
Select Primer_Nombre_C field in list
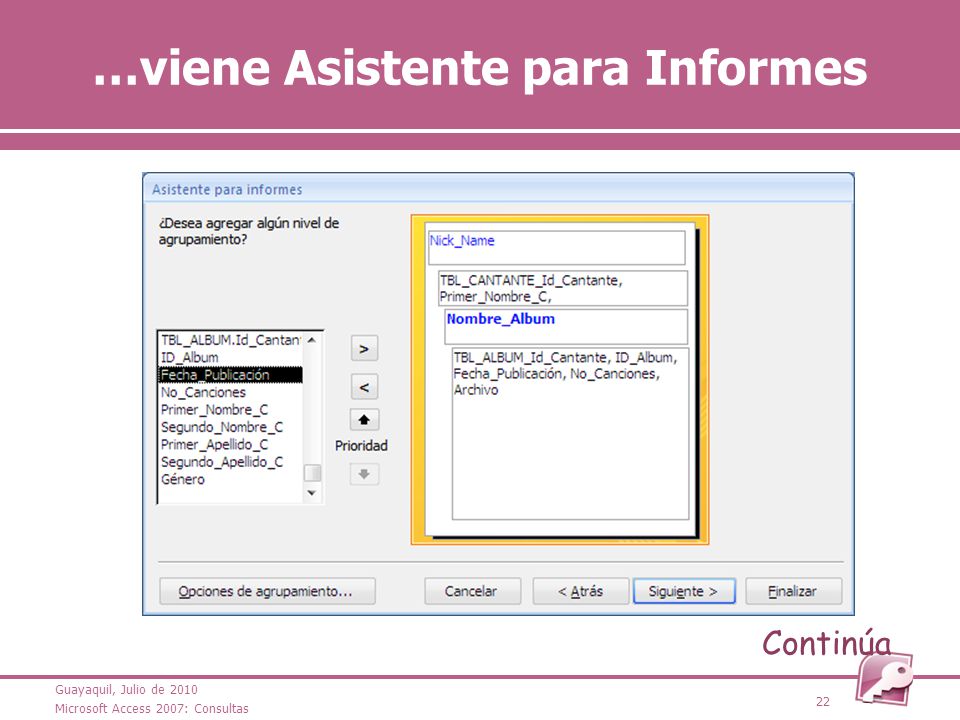tap(230, 410)
